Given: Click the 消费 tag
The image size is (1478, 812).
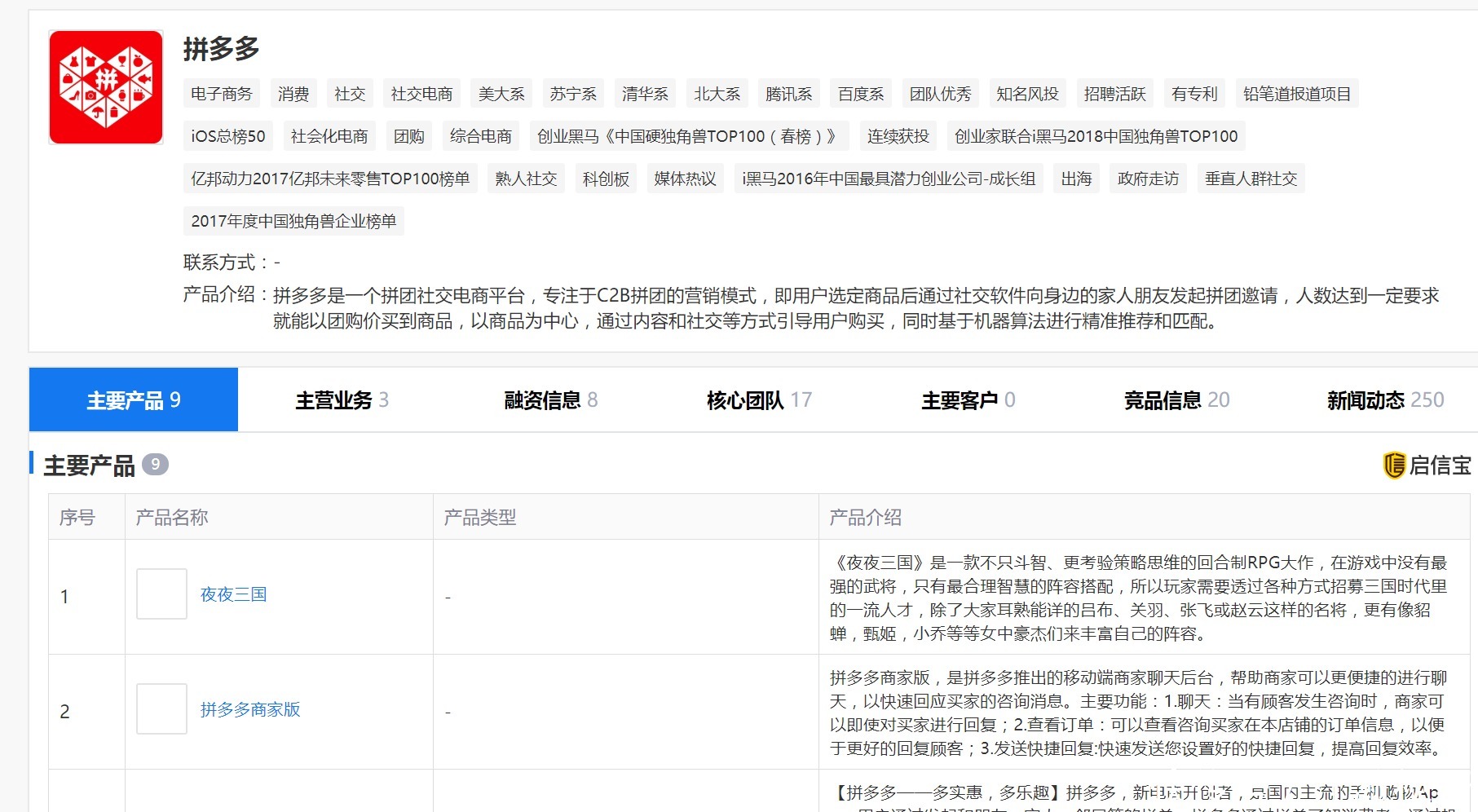Looking at the screenshot, I should [x=293, y=94].
